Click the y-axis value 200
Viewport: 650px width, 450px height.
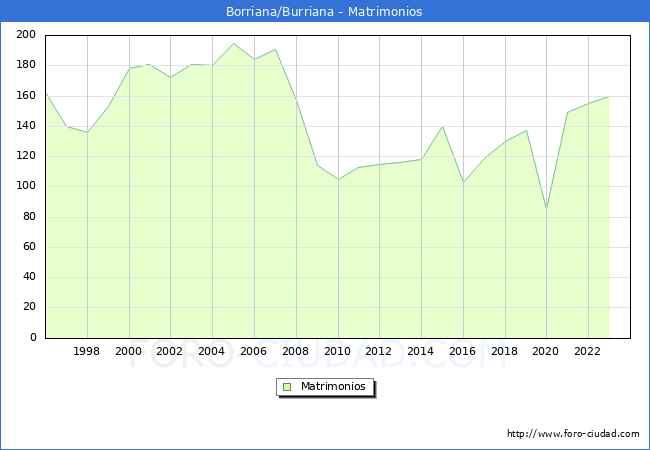26,35
